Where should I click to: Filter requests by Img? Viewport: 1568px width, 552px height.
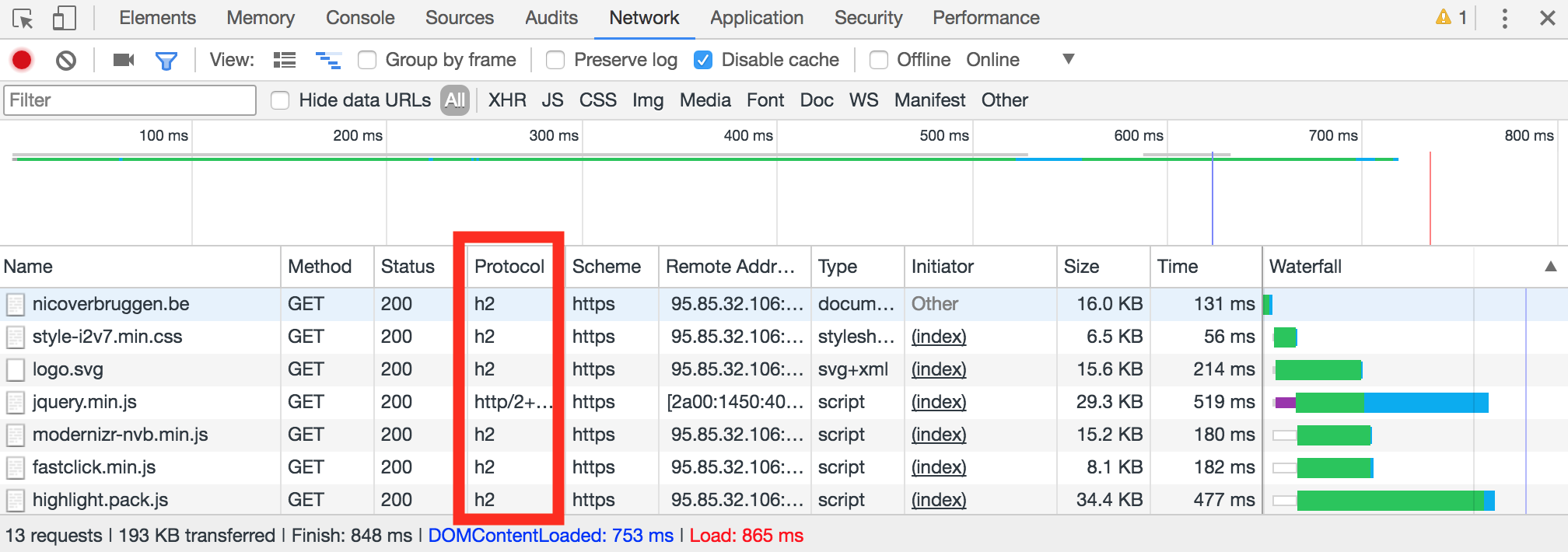click(x=648, y=100)
